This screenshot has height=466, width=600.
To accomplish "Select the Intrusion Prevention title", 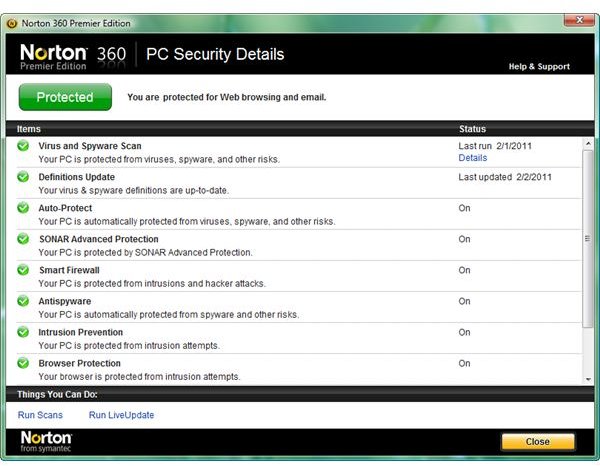I will [x=81, y=332].
